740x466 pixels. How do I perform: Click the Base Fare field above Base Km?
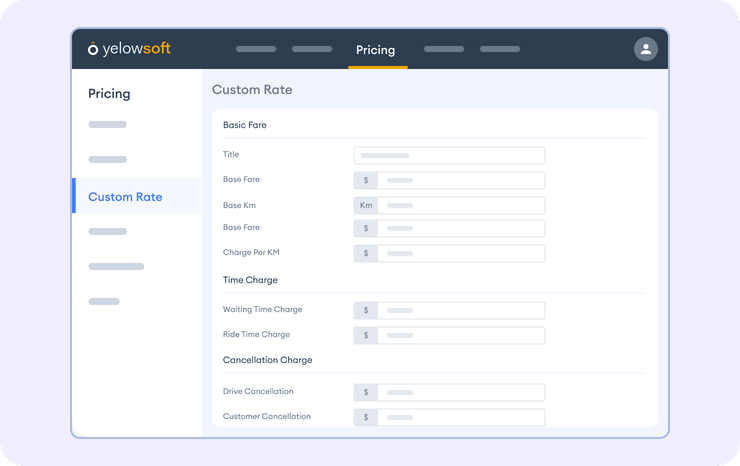pyautogui.click(x=461, y=181)
